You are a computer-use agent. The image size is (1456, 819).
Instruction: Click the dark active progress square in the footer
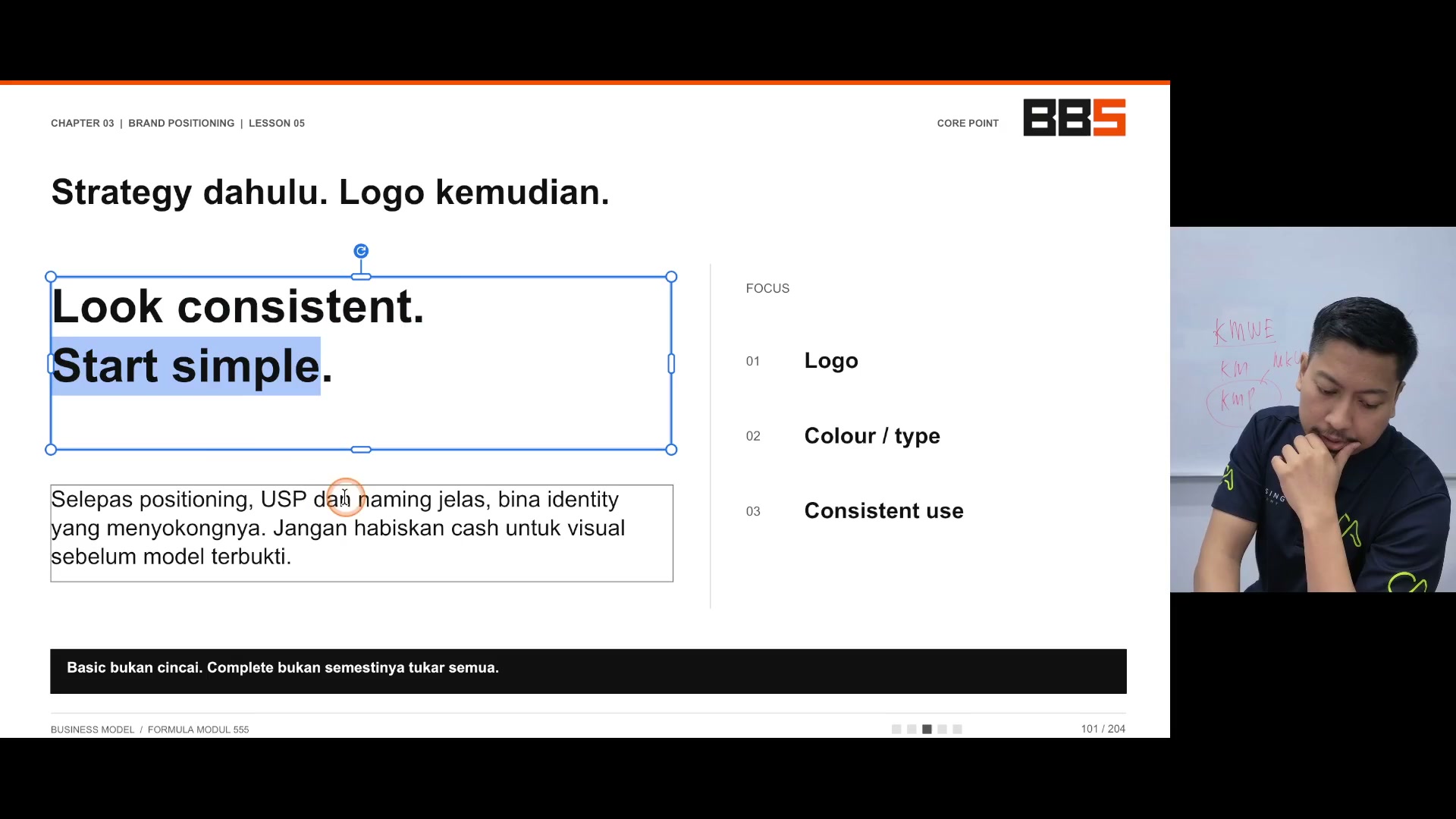[927, 729]
